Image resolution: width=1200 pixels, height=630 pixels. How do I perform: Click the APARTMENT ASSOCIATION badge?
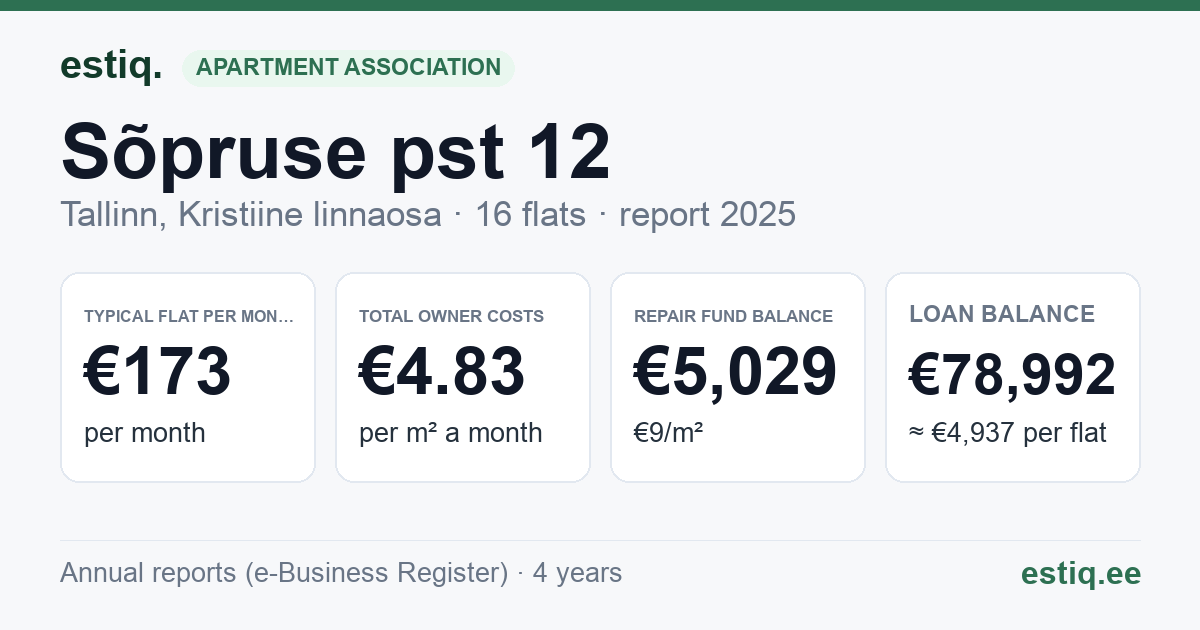[348, 67]
